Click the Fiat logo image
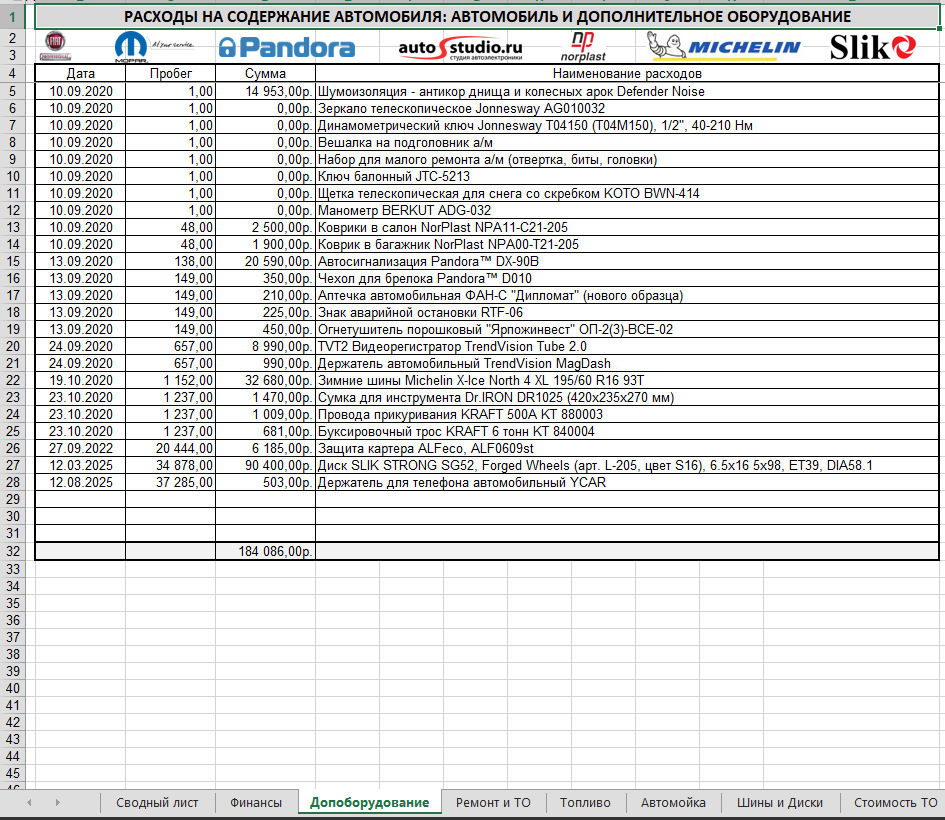Screen dimensions: 945x820 pyautogui.click(x=55, y=46)
